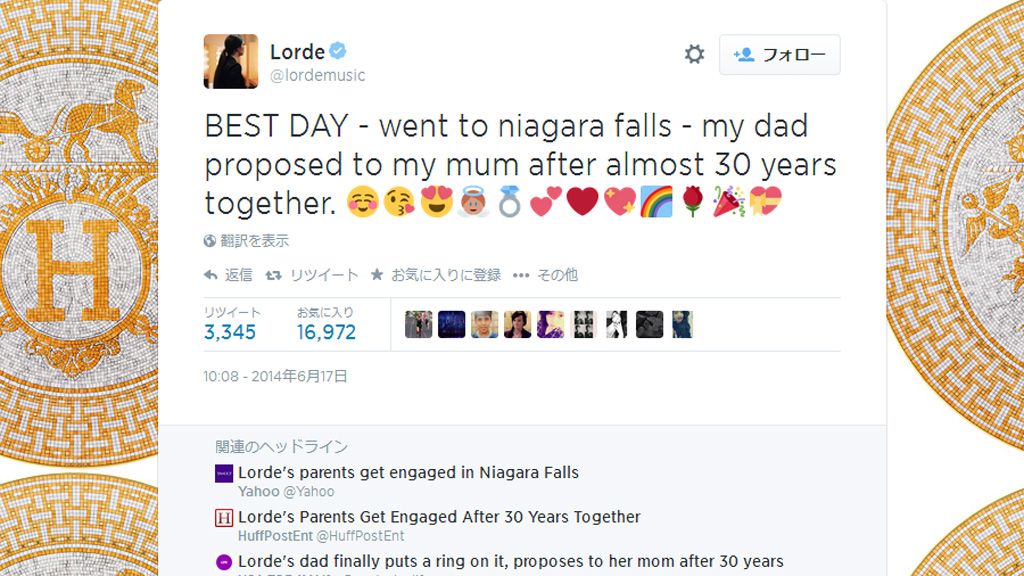Viewport: 1024px width, 576px height.
Task: Click the first user avatar in the retweeters row
Action: (418, 324)
